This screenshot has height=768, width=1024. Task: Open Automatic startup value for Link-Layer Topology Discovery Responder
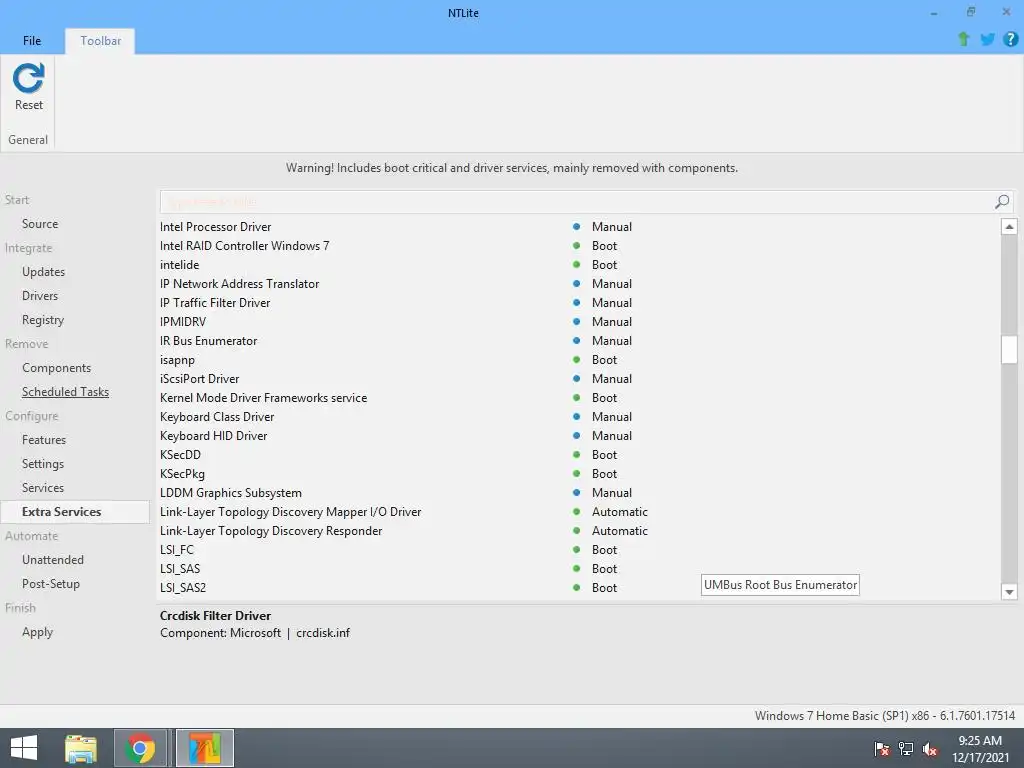(x=620, y=530)
